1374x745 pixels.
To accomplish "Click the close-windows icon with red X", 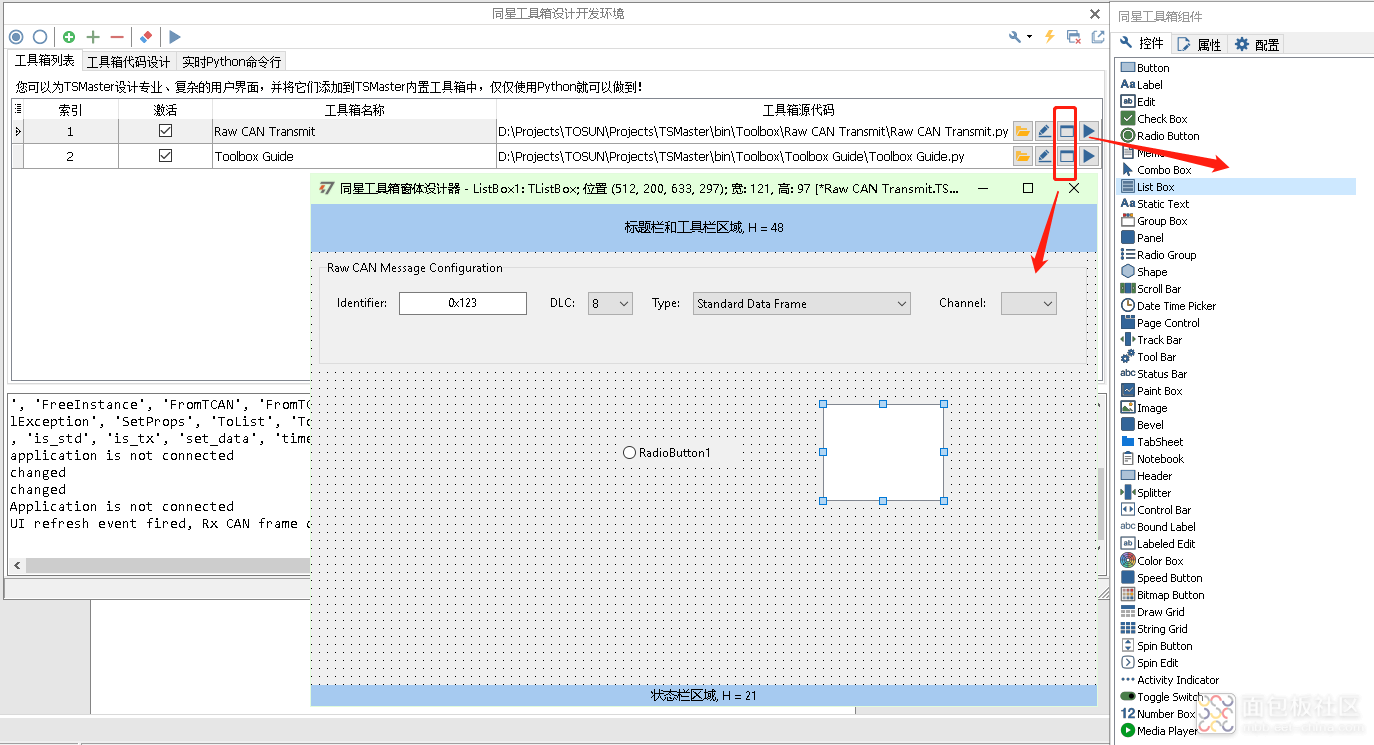I will (x=1073, y=37).
